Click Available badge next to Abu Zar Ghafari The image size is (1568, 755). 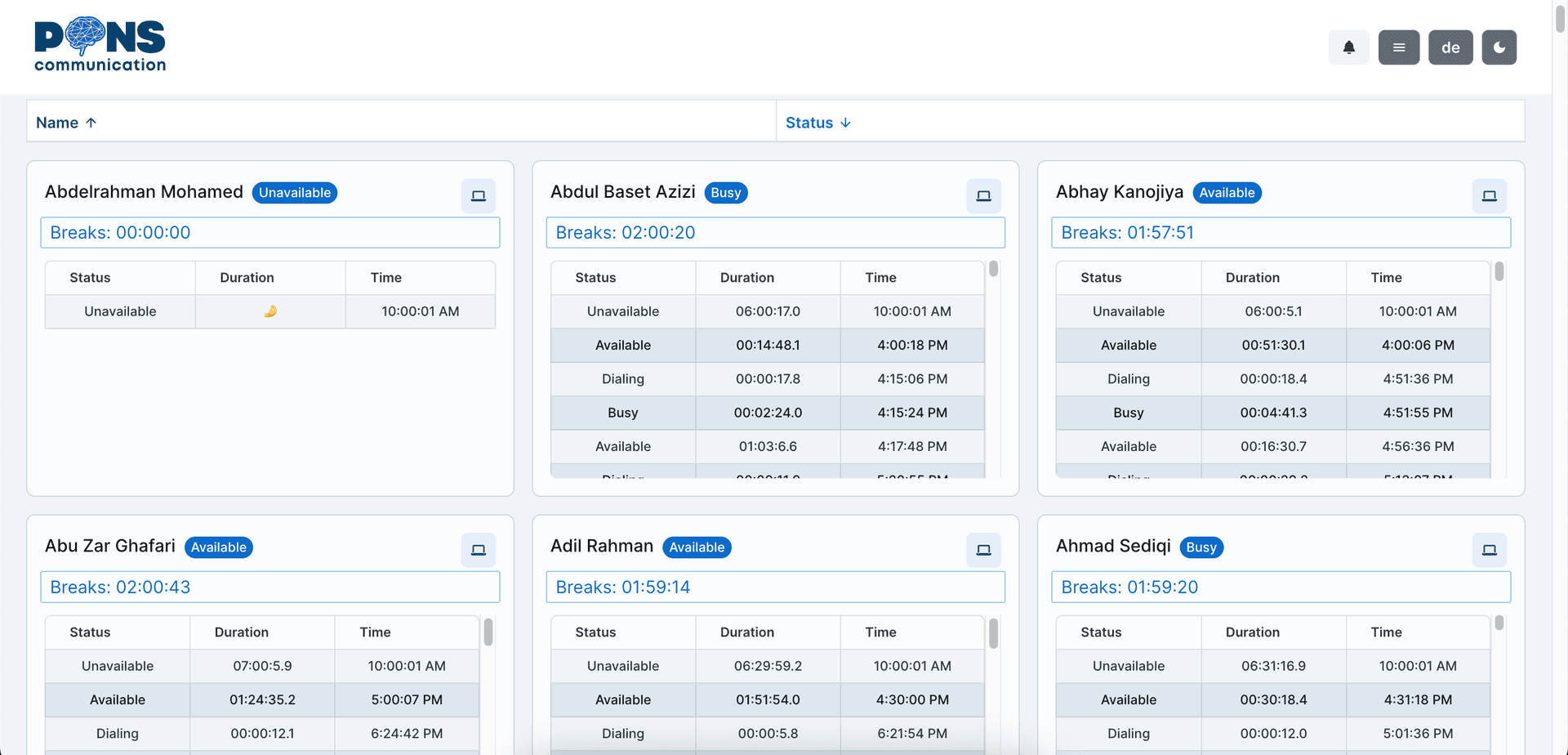[x=219, y=547]
